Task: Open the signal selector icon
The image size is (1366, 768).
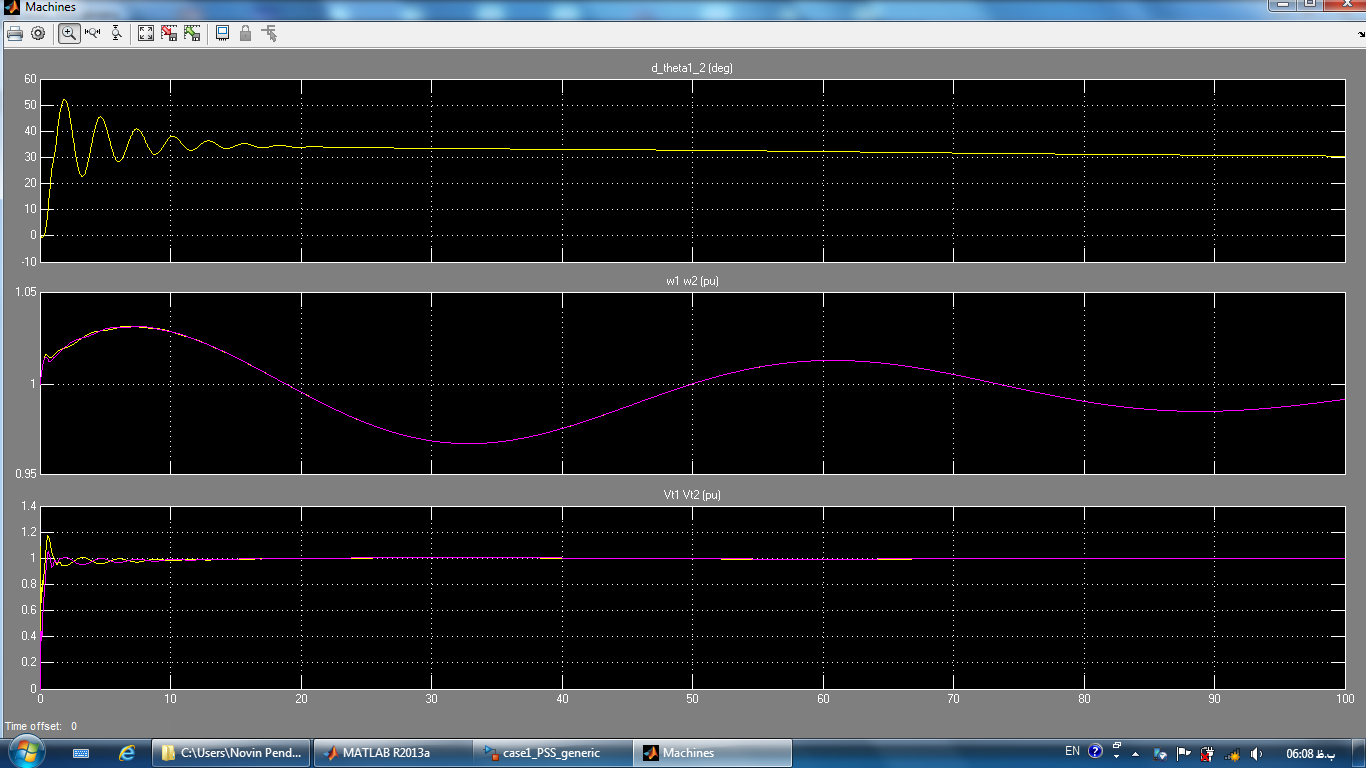Action: click(269, 33)
